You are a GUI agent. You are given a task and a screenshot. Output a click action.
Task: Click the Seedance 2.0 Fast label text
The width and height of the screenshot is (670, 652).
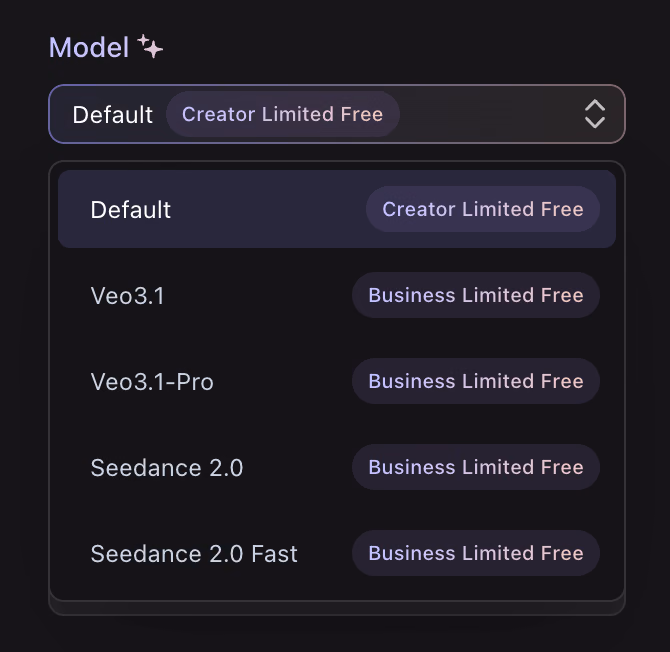pos(194,554)
